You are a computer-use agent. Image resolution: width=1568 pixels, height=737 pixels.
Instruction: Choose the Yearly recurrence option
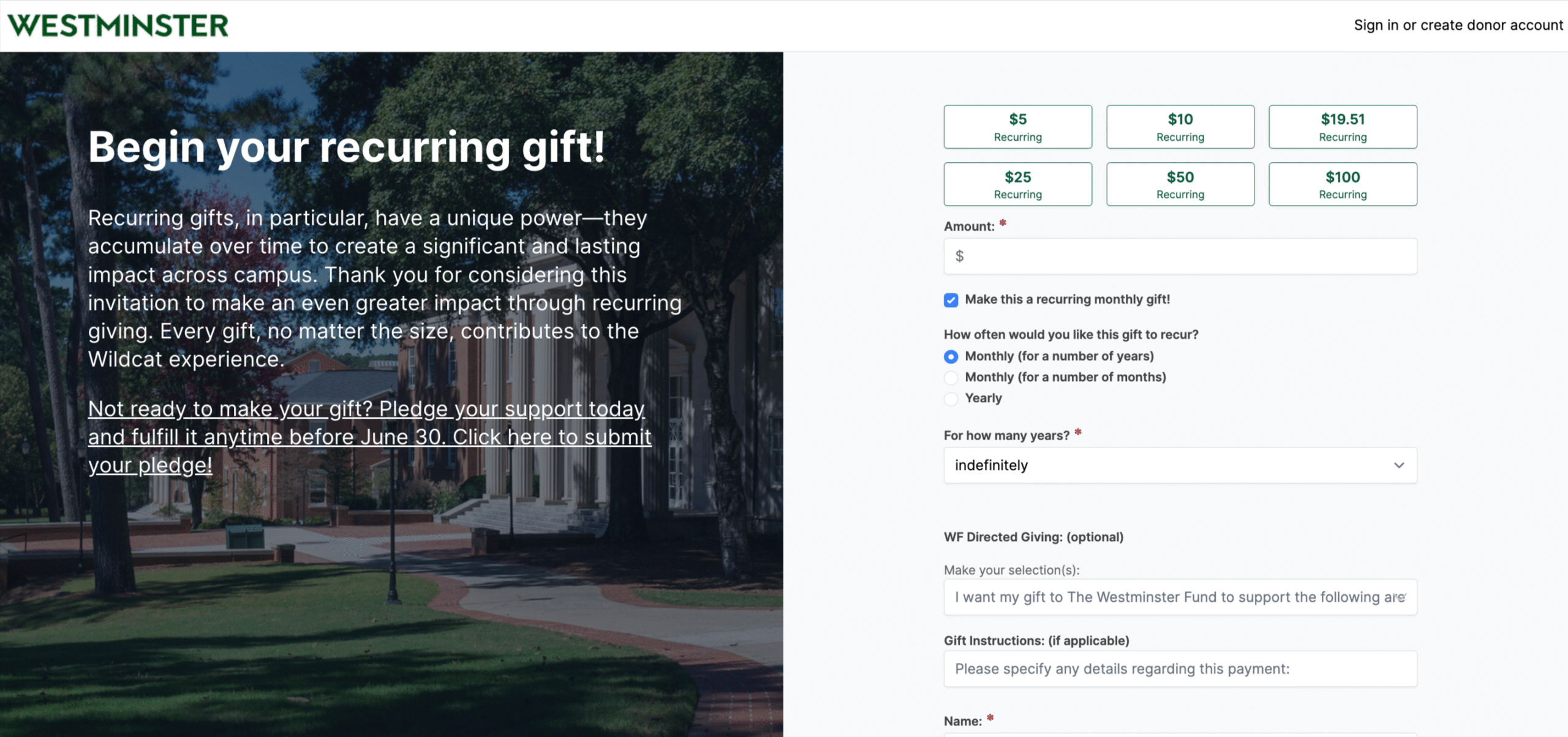(951, 398)
